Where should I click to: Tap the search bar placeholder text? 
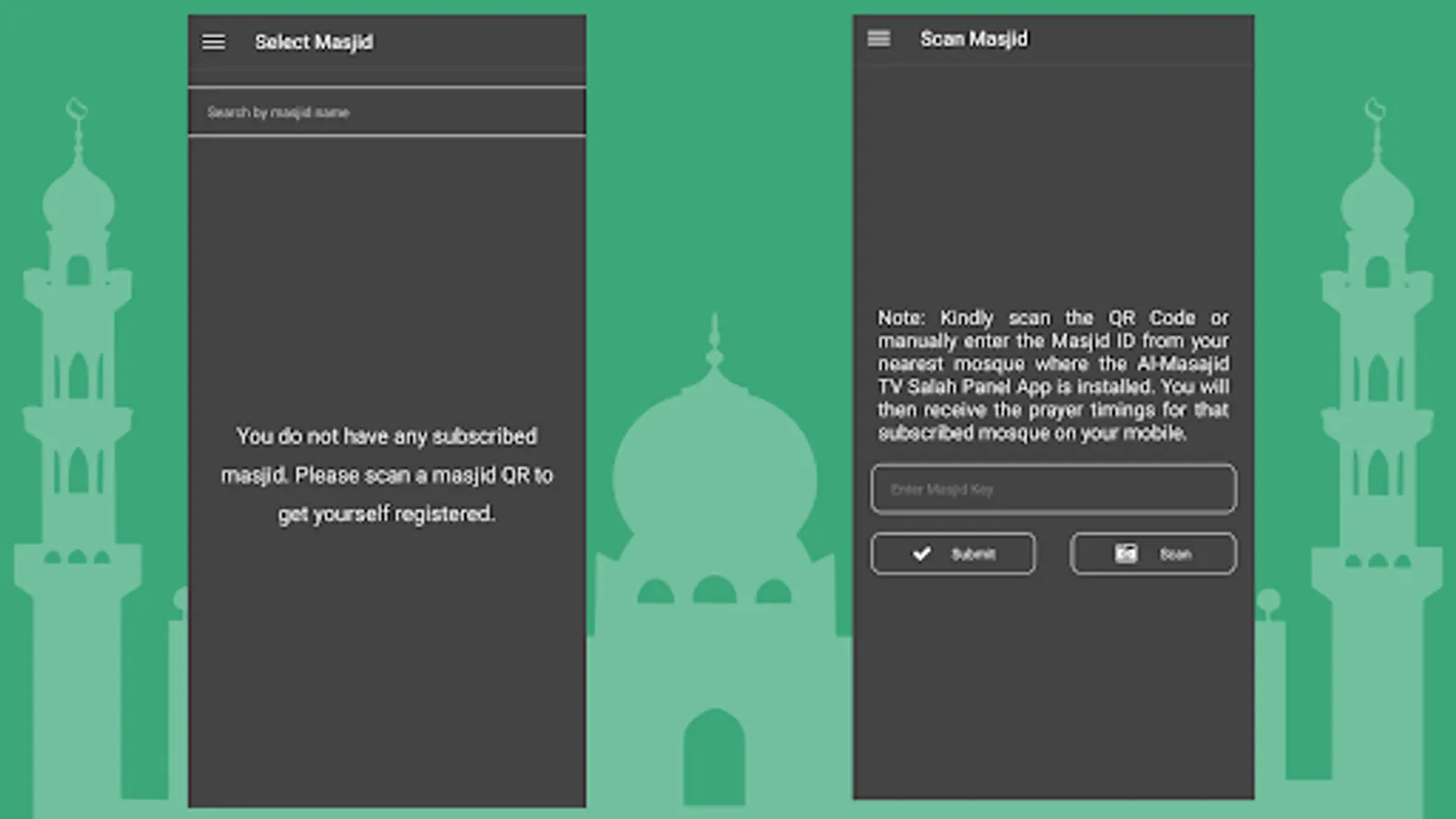[x=279, y=111]
